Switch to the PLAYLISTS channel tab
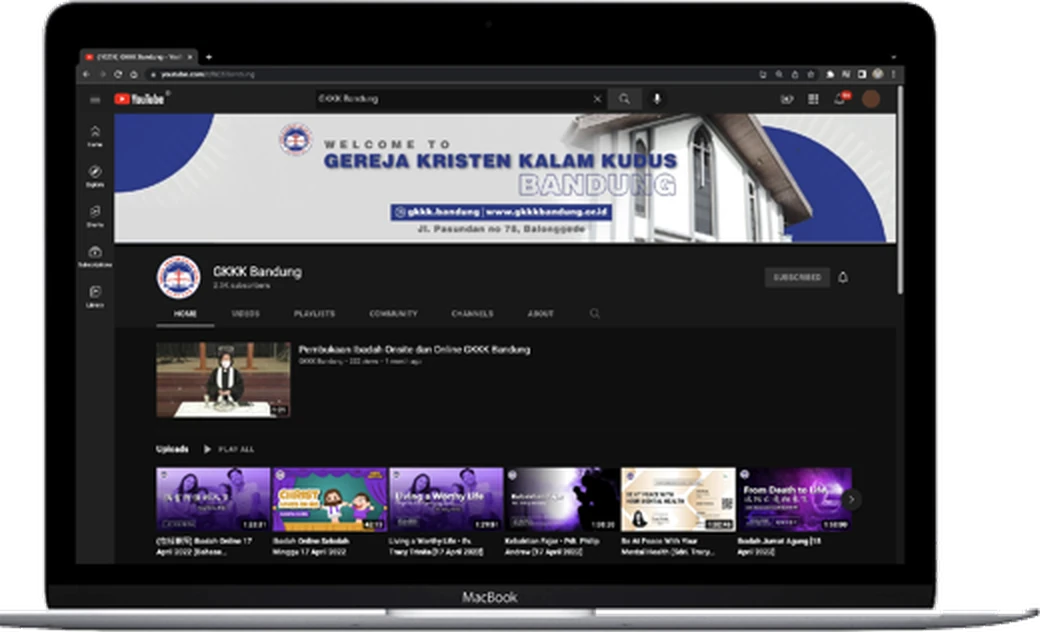1040x632 pixels. [314, 313]
